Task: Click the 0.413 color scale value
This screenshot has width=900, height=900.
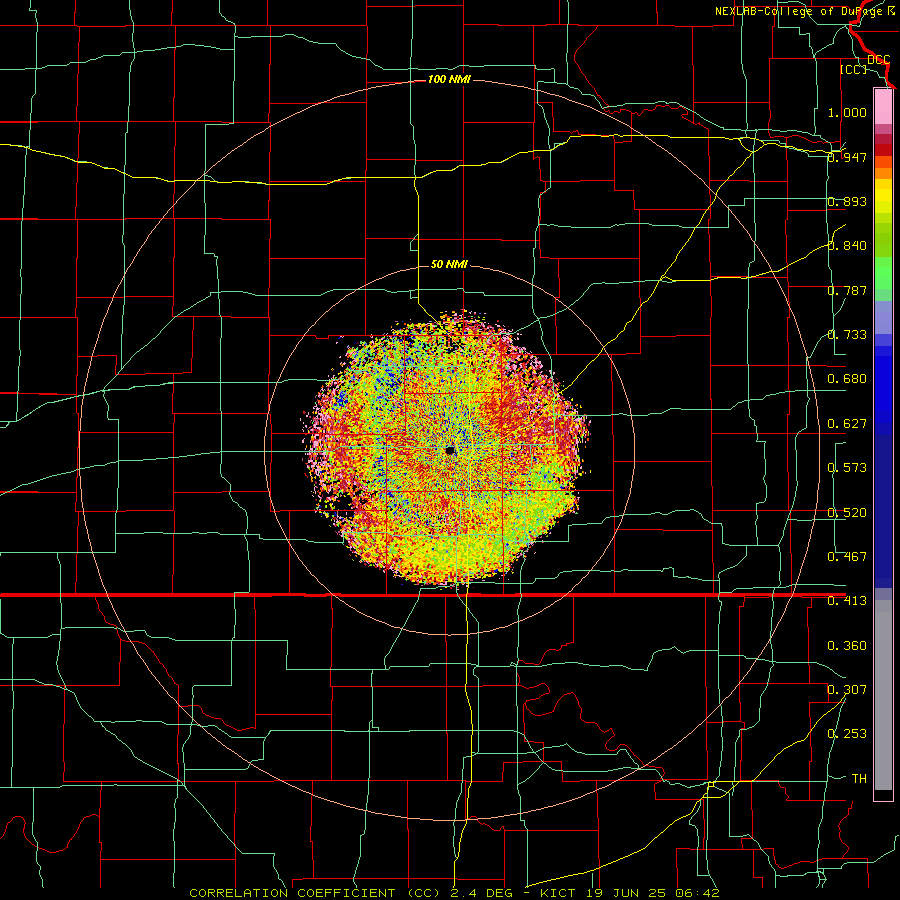Action: 847,601
